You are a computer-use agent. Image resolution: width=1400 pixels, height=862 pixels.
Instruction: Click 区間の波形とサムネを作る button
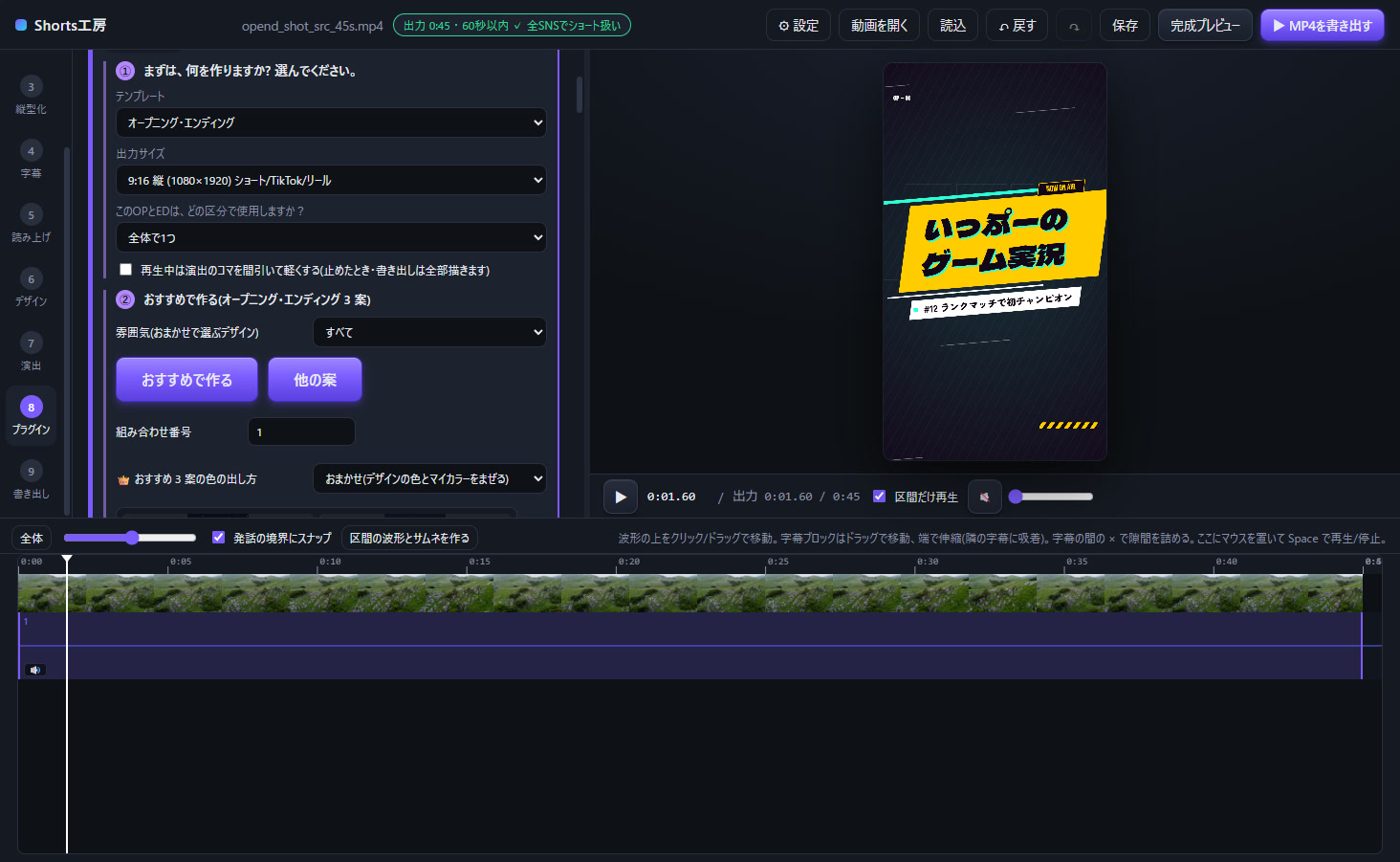pos(409,538)
